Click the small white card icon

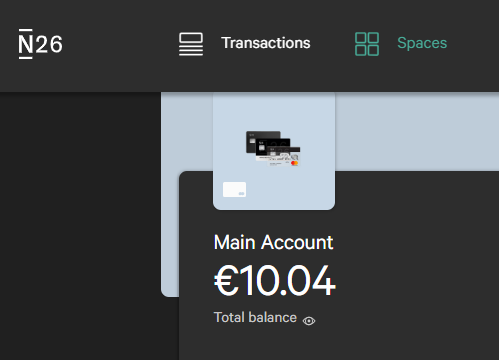click(x=234, y=189)
